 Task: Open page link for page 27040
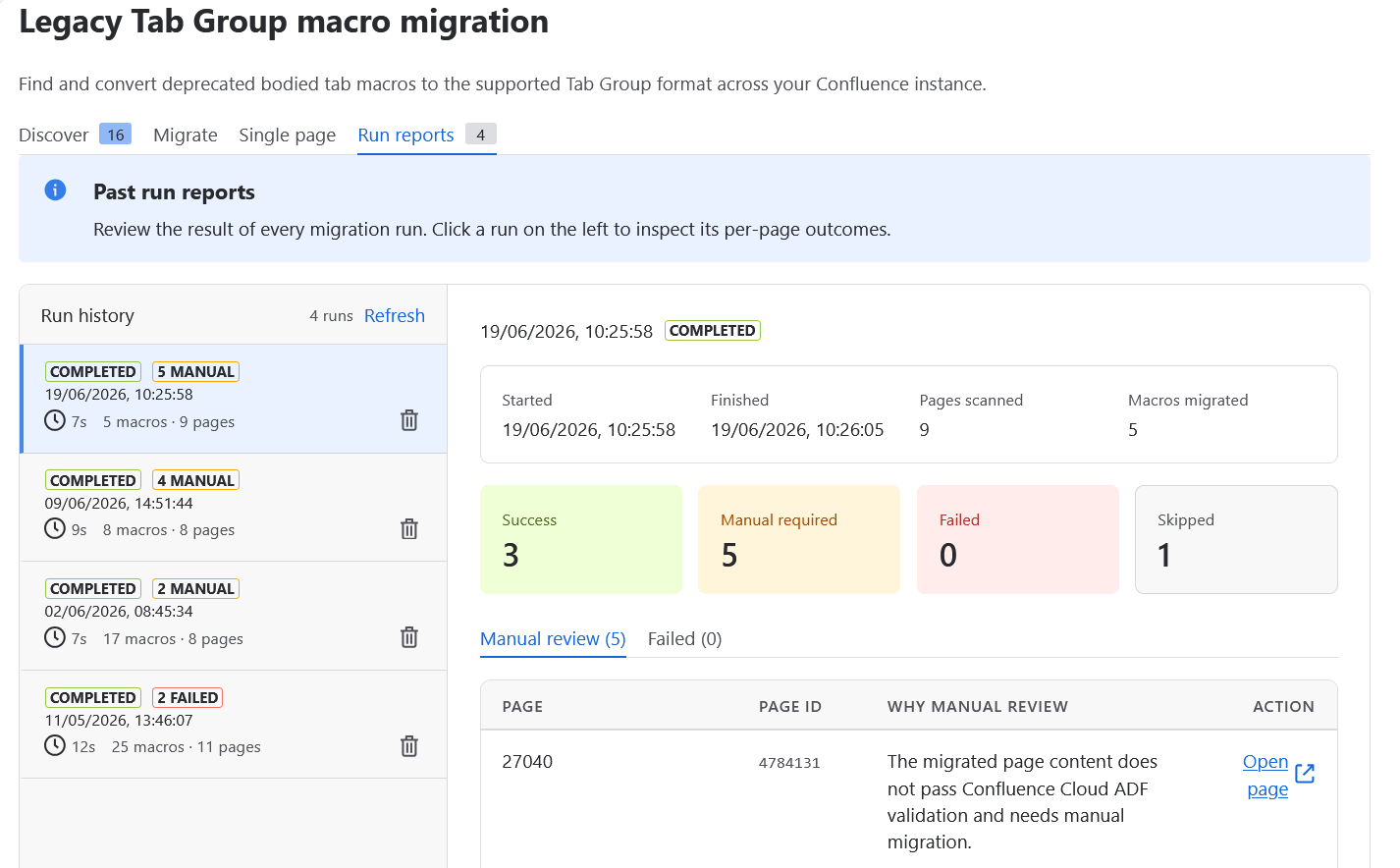(1266, 775)
